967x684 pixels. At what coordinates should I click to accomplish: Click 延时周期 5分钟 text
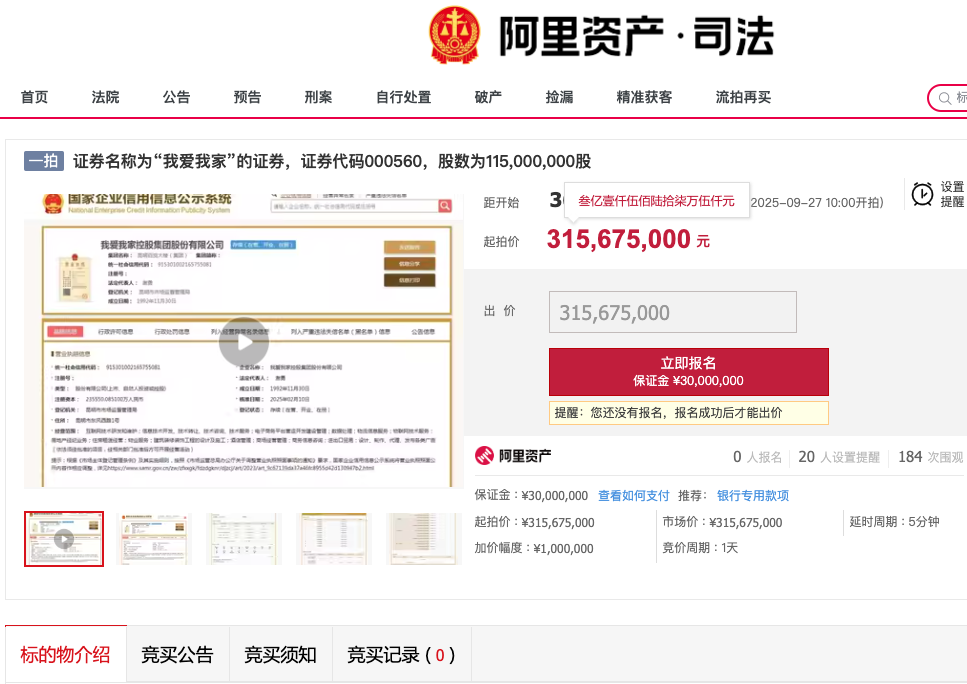coord(894,522)
